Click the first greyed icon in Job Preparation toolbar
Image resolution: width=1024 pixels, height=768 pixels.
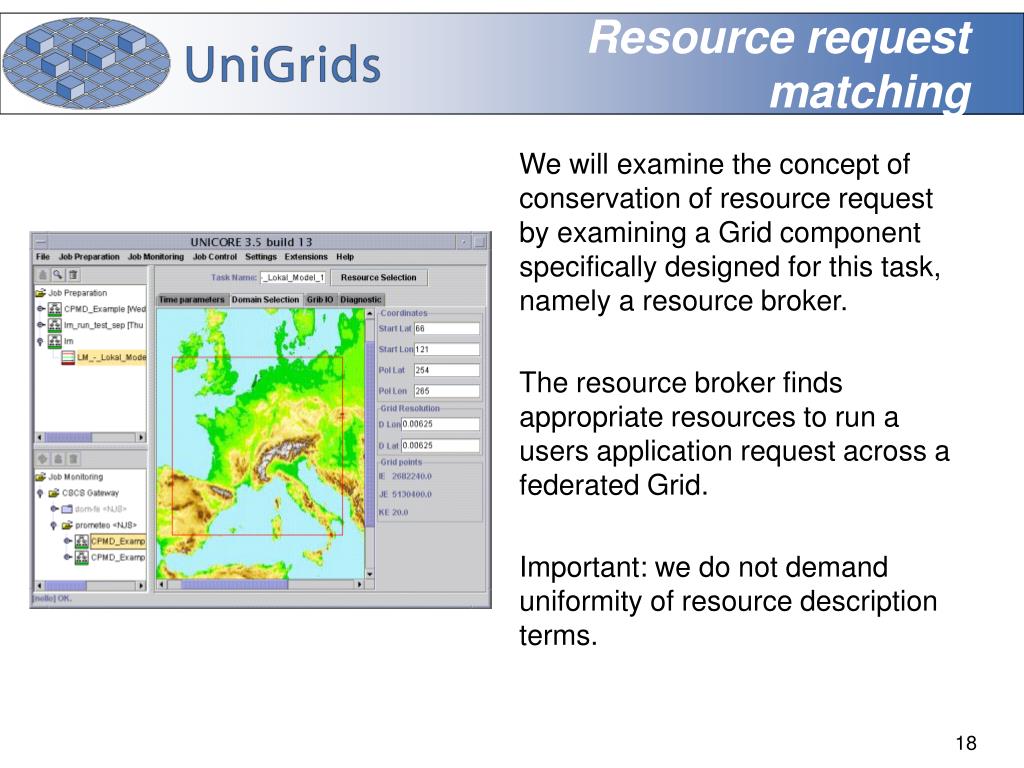tap(43, 275)
